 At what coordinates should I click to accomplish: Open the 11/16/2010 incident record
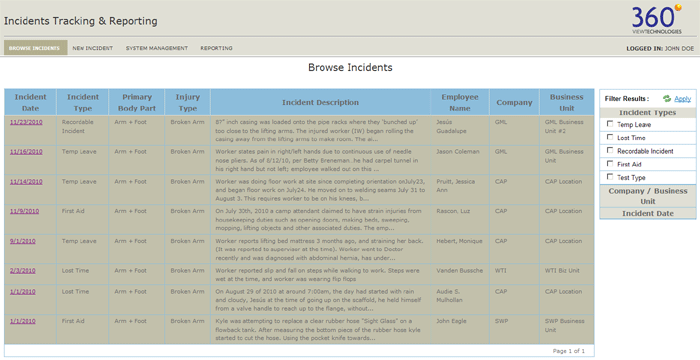click(x=26, y=152)
